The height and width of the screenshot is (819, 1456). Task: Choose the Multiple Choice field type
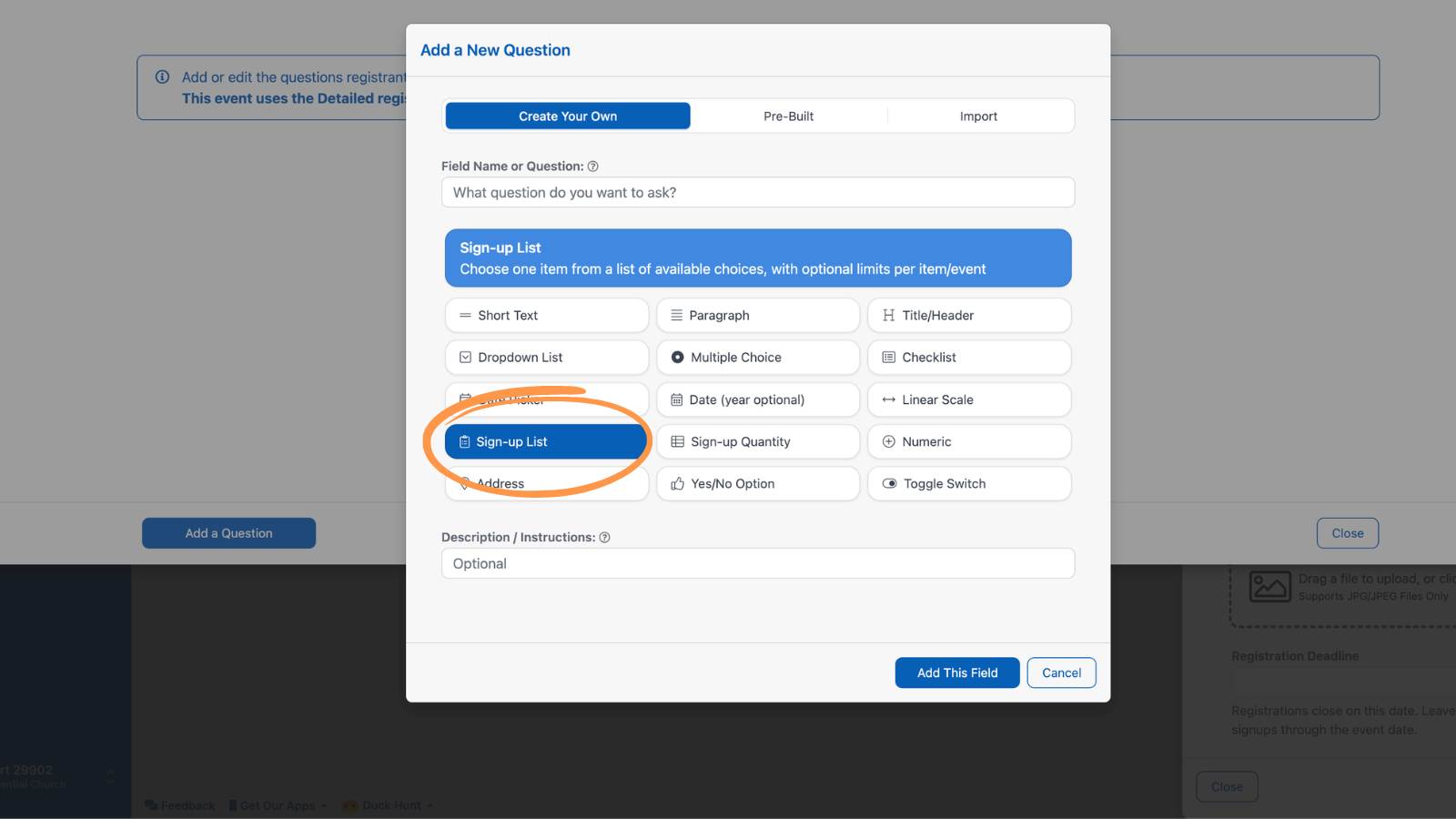(x=757, y=358)
